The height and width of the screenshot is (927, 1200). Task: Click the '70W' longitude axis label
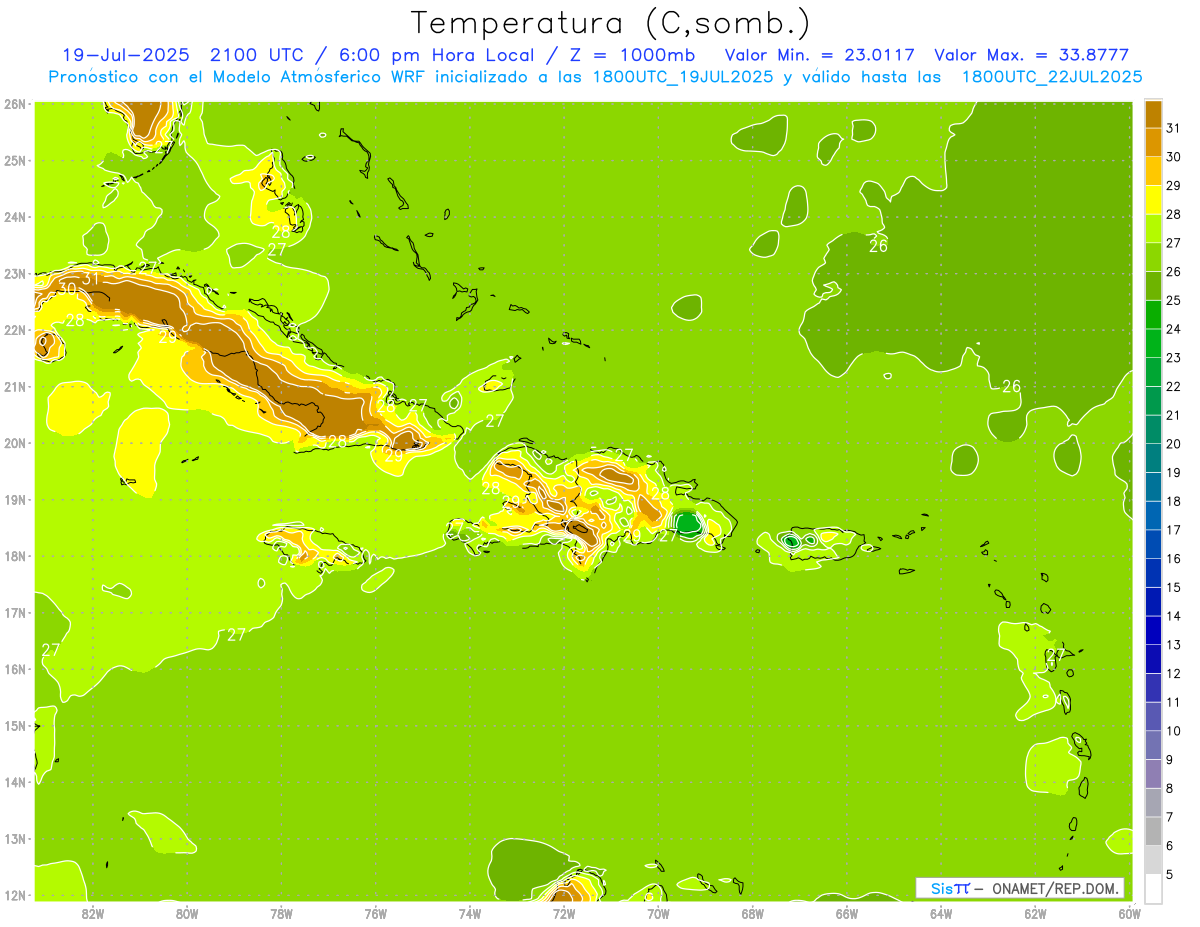click(x=658, y=913)
